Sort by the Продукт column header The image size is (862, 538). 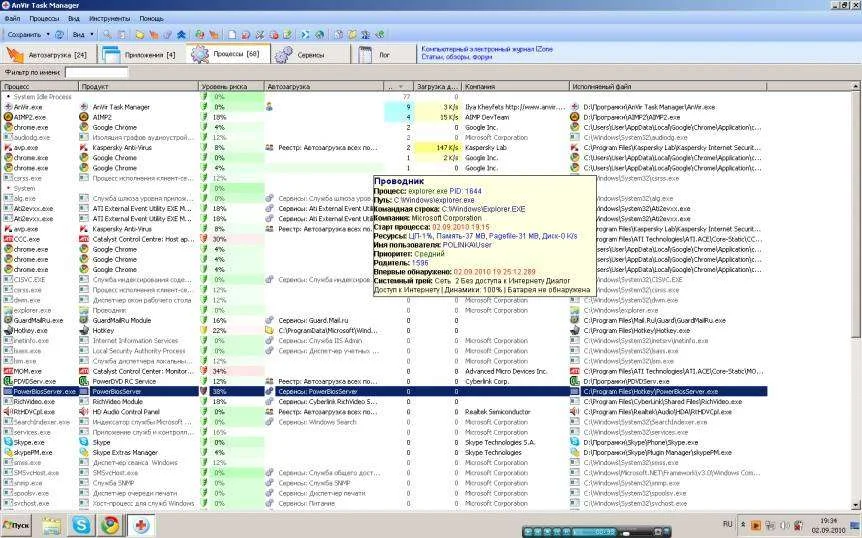138,86
